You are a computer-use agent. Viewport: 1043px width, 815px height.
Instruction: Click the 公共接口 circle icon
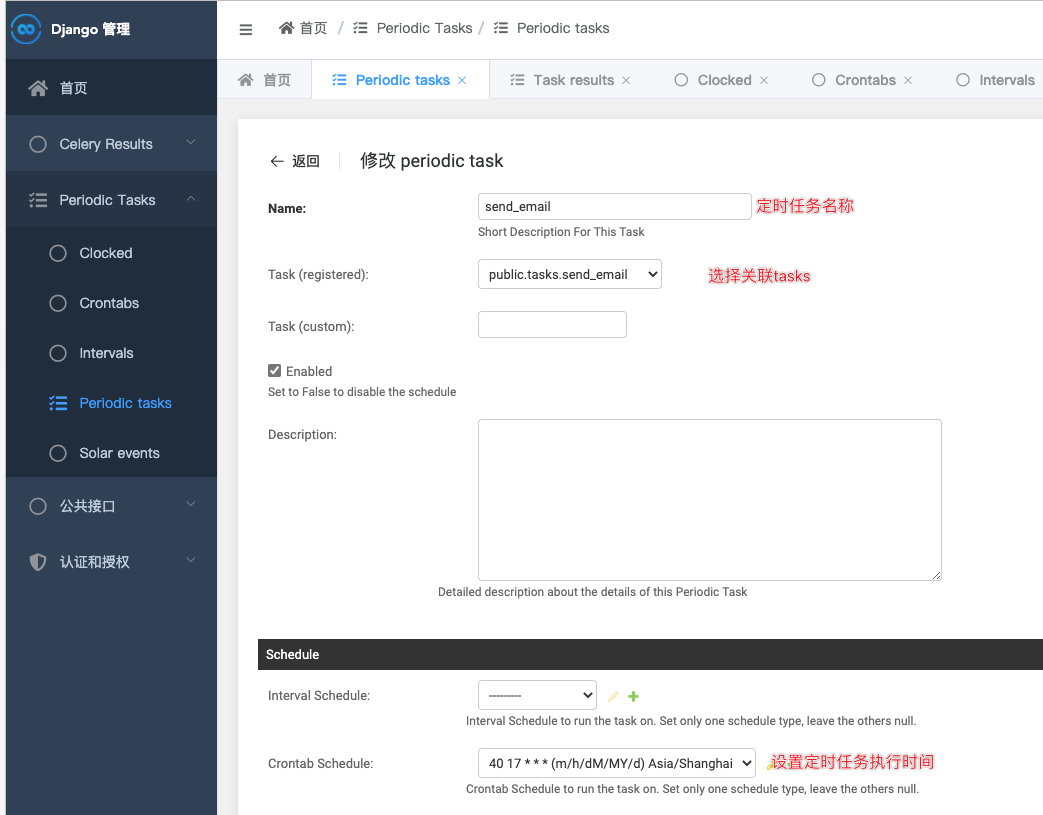tap(38, 506)
